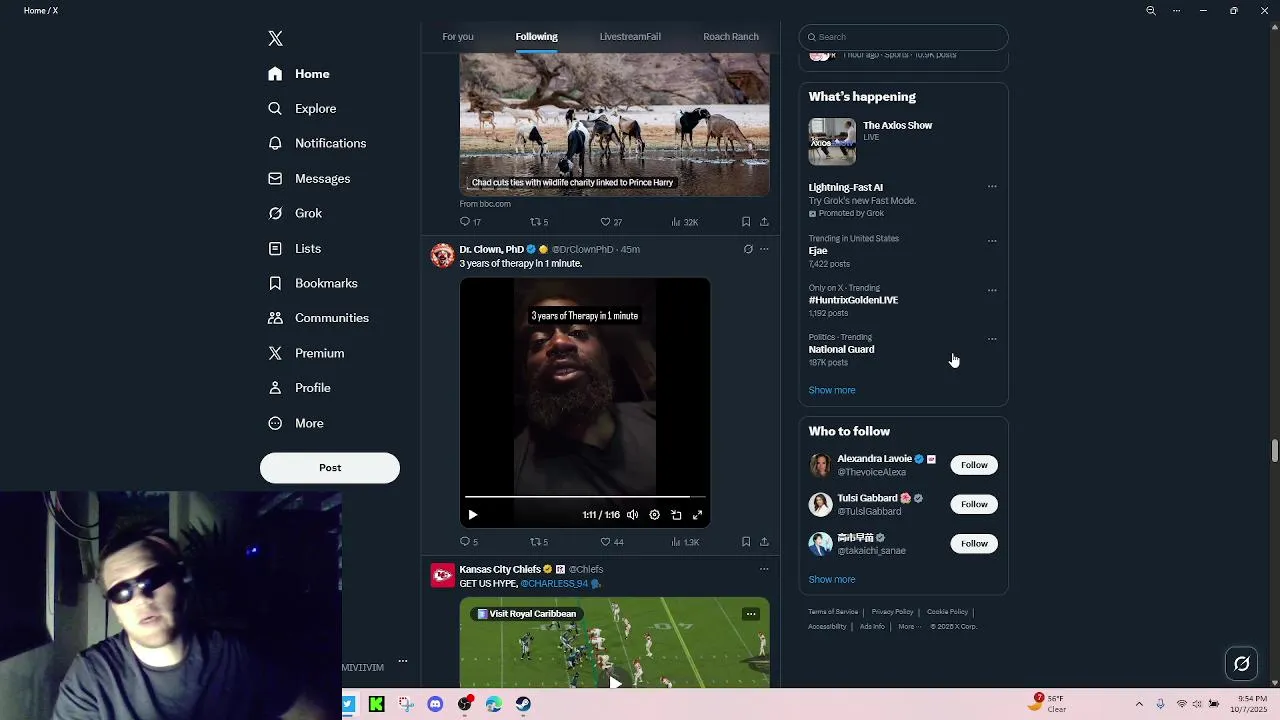This screenshot has height=720, width=1280.
Task: Open more options for #HuntrixGoldenLIVE trend
Action: coord(992,291)
